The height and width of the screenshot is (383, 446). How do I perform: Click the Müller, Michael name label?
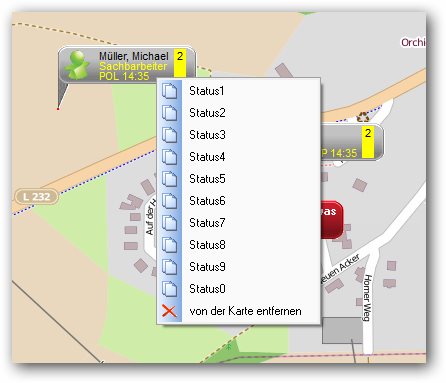coord(134,56)
